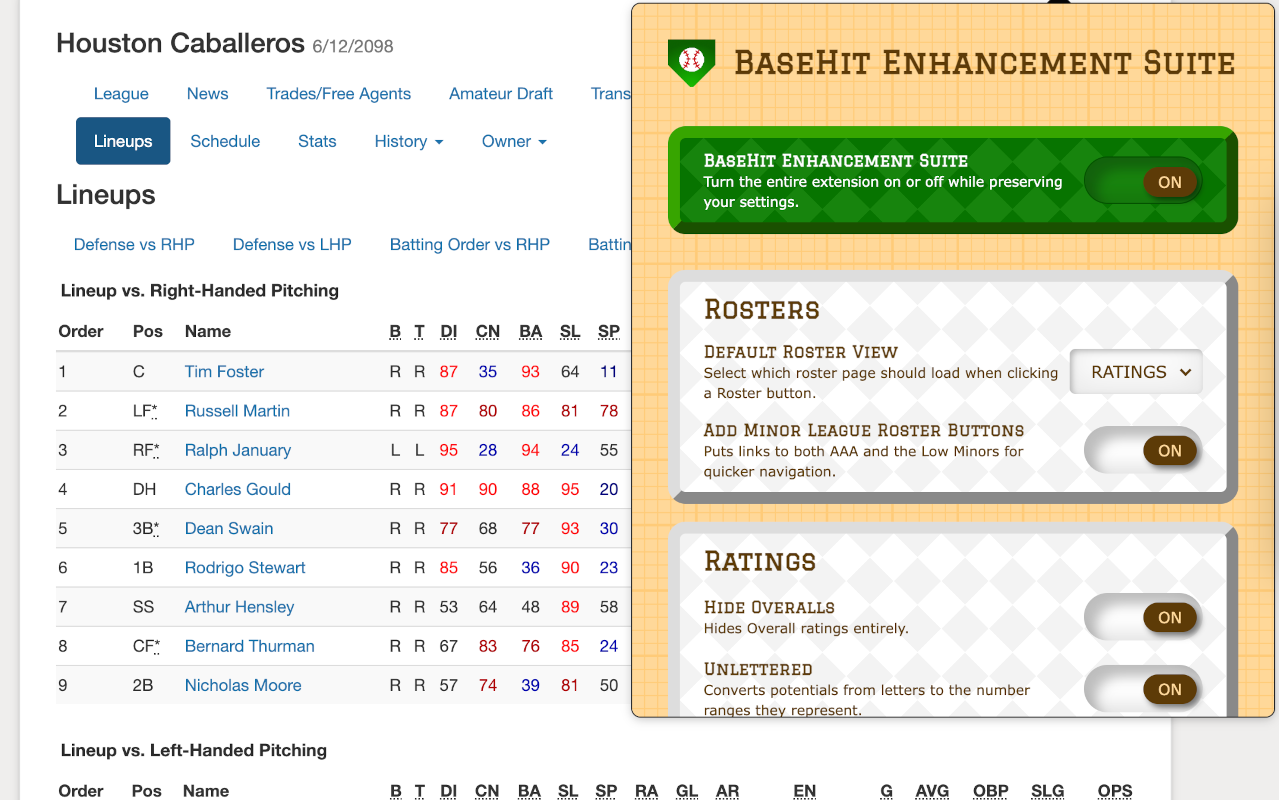Screen dimensions: 1280x800
Task: Open the League navigation item
Action: pos(121,93)
